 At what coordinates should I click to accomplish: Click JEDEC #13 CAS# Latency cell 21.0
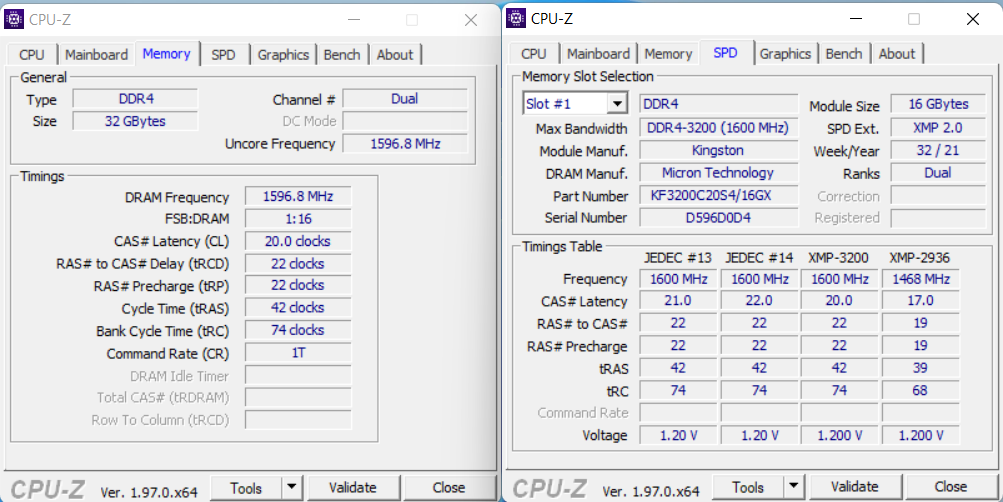(678, 301)
